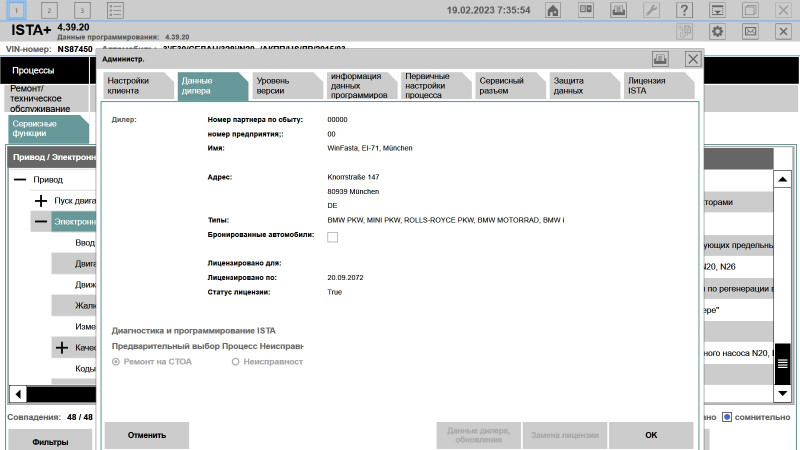Click the Отменить button
The image size is (800, 450).
coord(147,435)
